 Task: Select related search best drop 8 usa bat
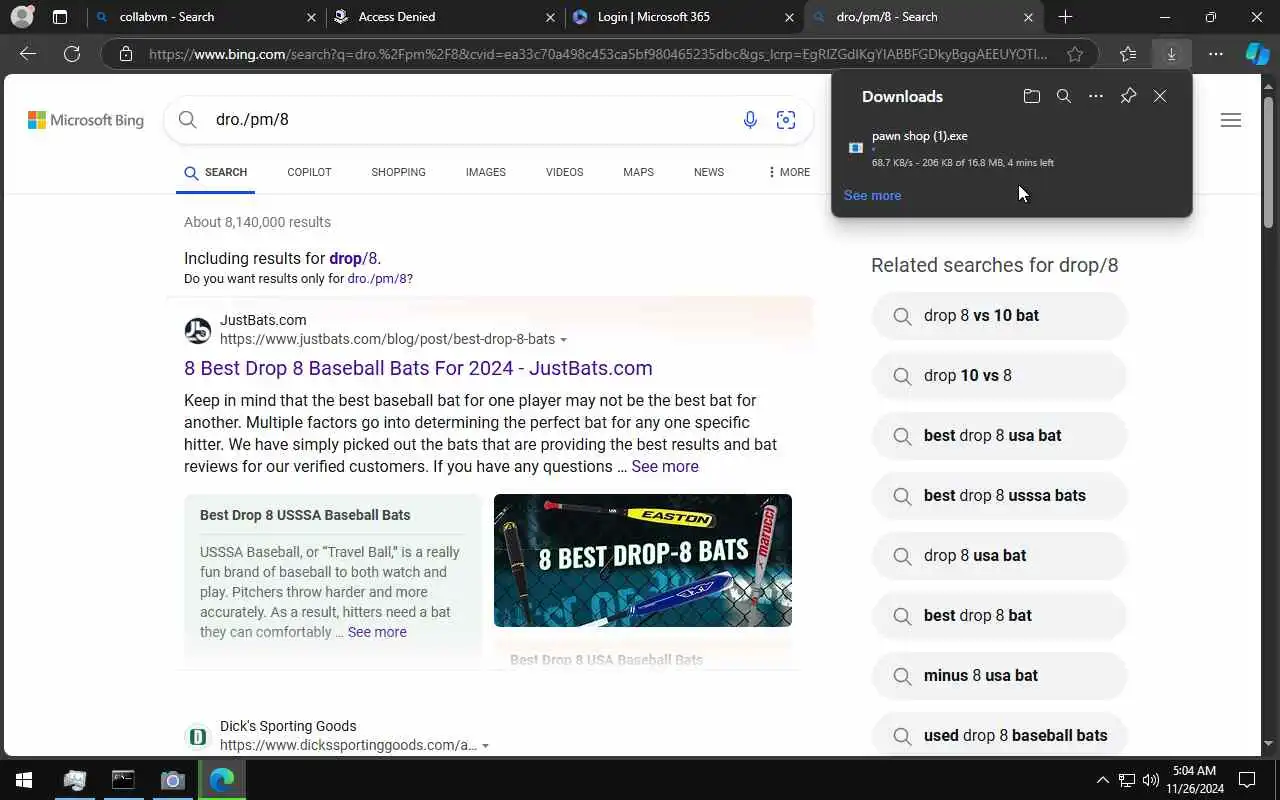pyautogui.click(x=1000, y=436)
